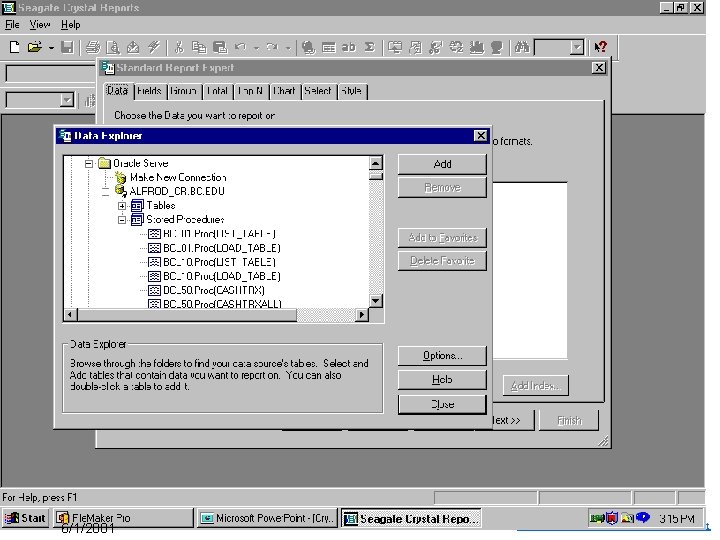Expand the Tables node
720x540 pixels.
122,206
